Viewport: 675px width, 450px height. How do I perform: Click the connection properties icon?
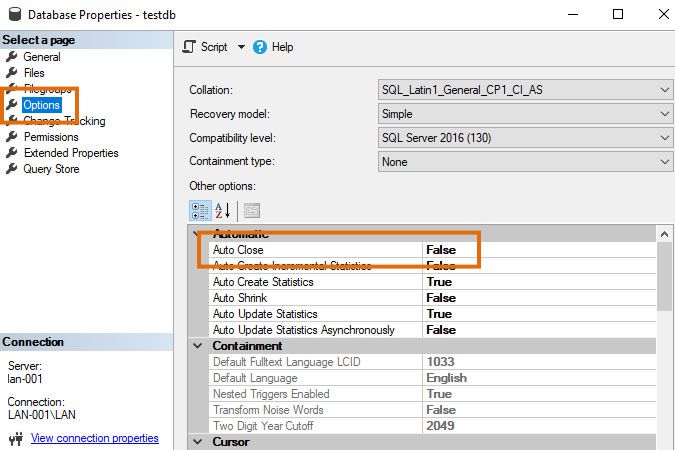pos(15,438)
